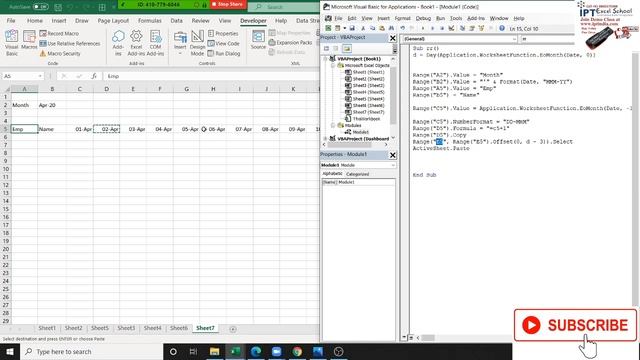Screen dimensions: 640x360
Task: Click the View Microsoft Excel icon in VBA toolbar
Action: pos(329,28)
